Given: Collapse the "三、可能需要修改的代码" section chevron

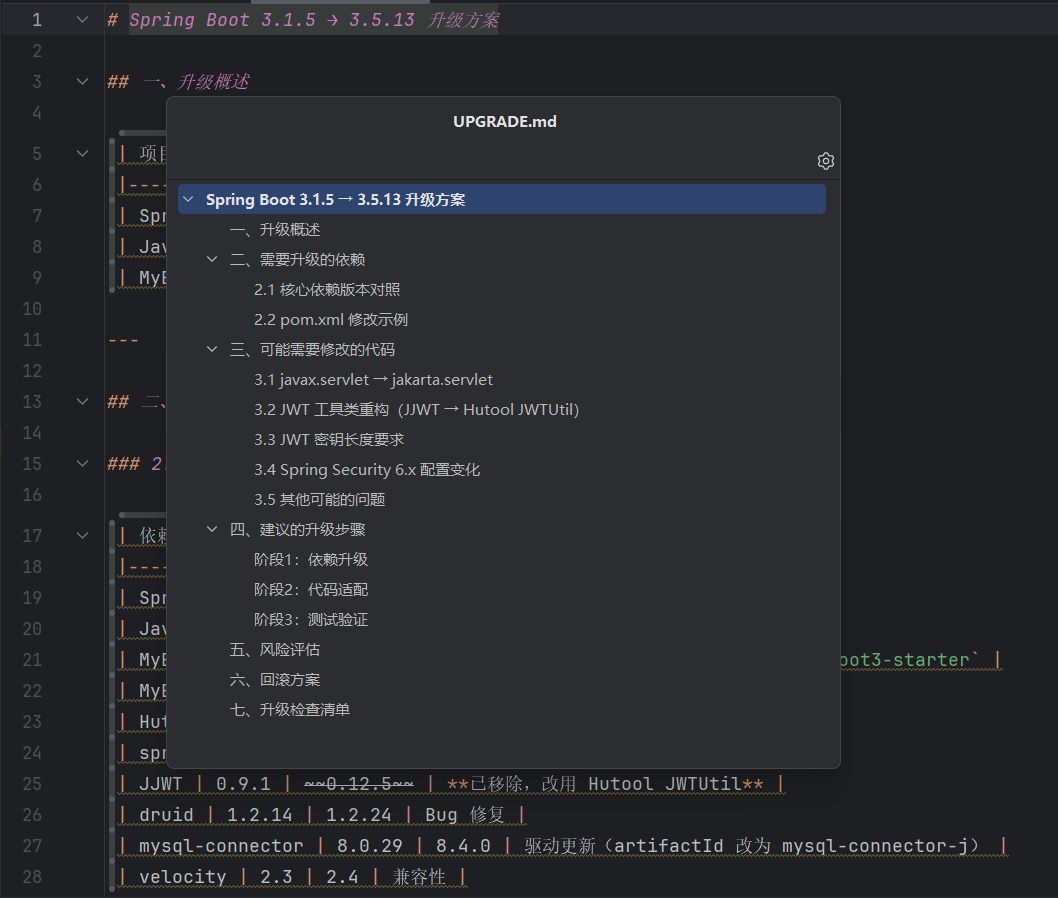Looking at the screenshot, I should click(212, 349).
